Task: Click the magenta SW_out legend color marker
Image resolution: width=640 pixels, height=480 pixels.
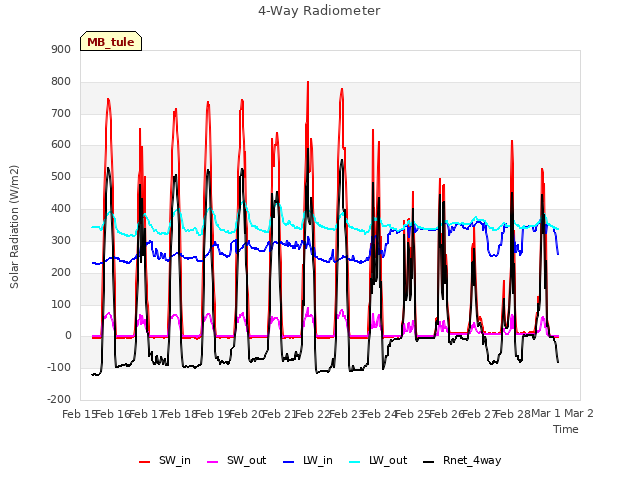Action: (213, 462)
